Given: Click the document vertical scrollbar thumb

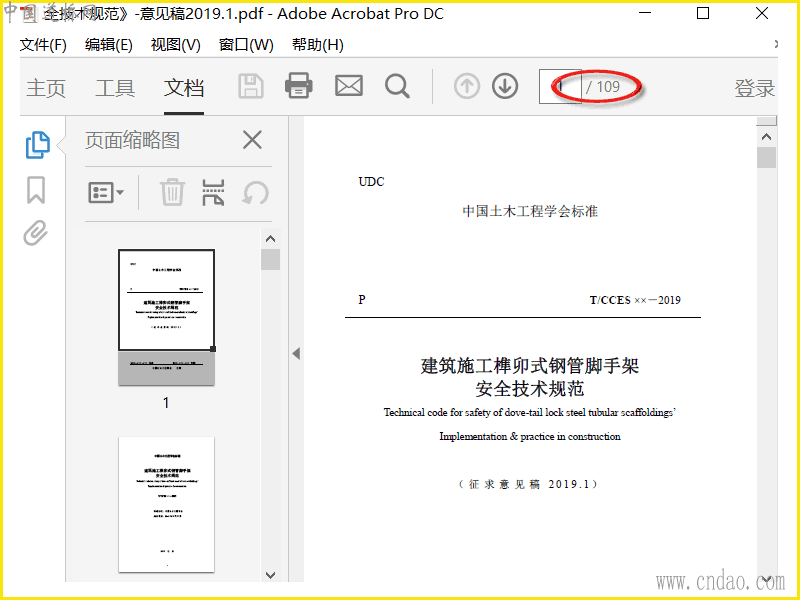Looking at the screenshot, I should pos(766,157).
